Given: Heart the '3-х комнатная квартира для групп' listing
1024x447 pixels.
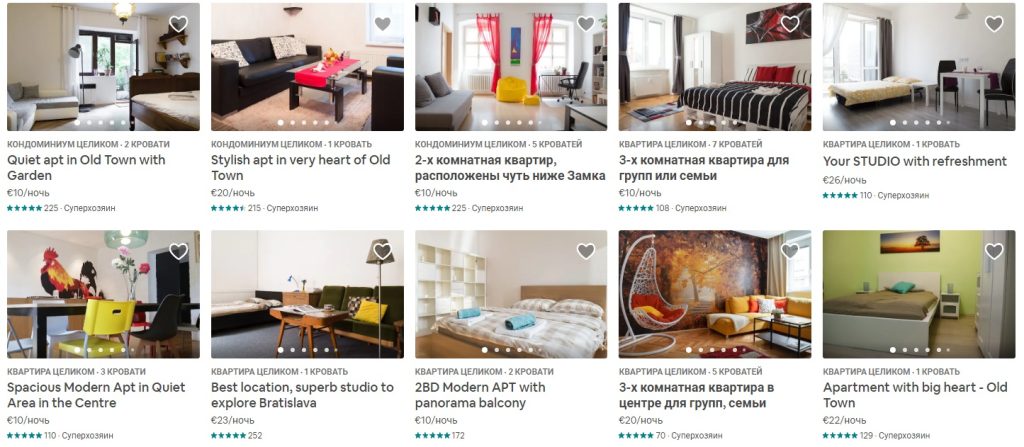Looking at the screenshot, I should pos(790,24).
